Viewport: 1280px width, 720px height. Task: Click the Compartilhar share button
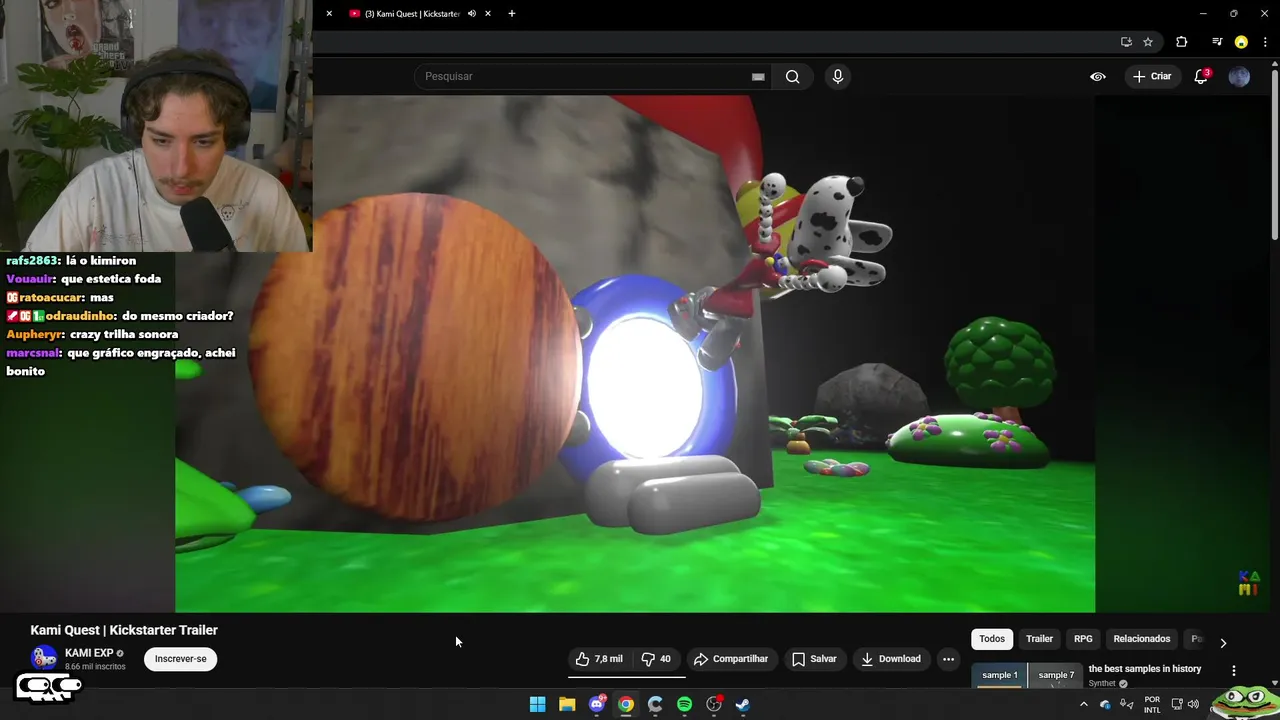click(731, 659)
